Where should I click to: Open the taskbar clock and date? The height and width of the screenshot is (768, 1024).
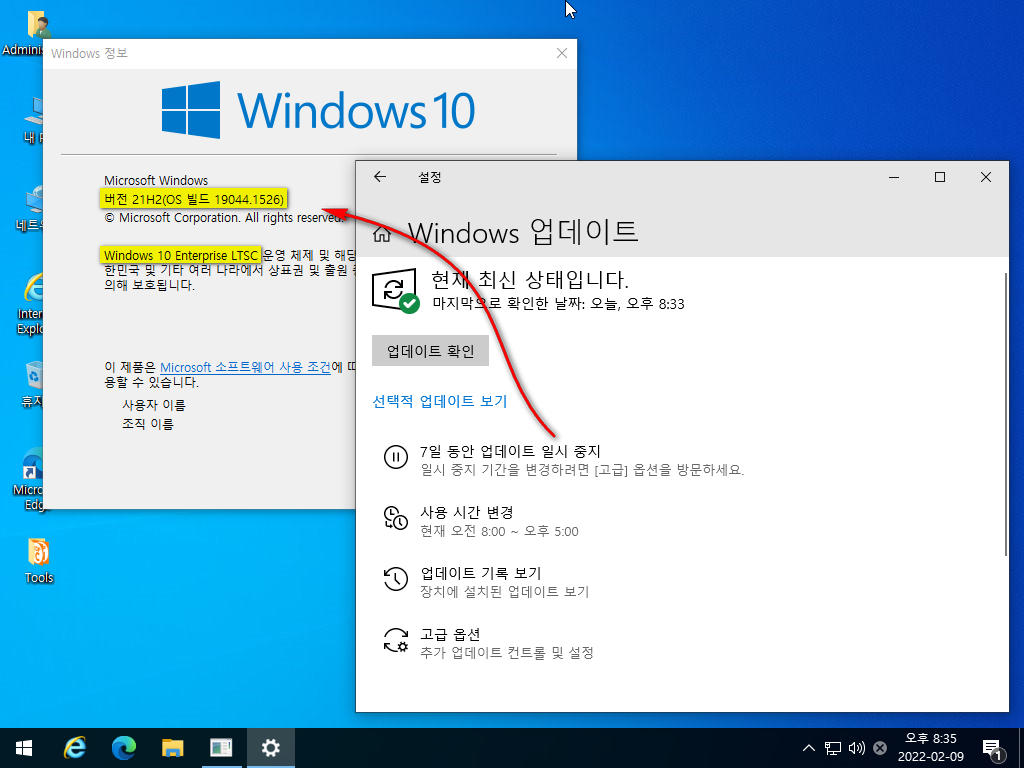[x=931, y=748]
